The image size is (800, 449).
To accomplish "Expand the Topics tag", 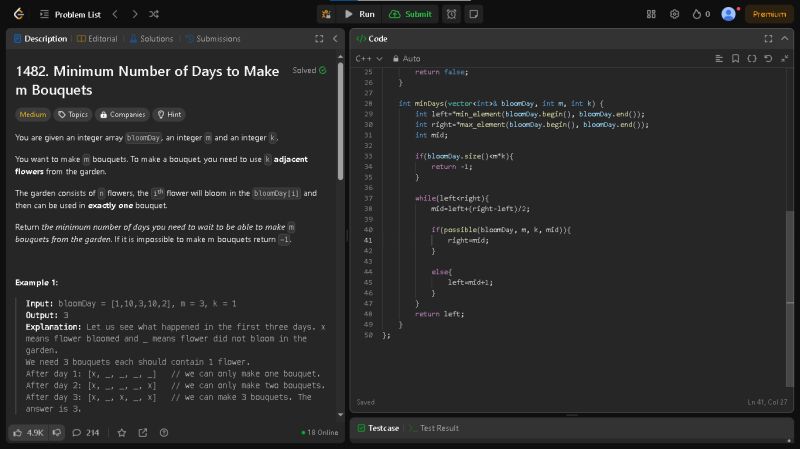I will (73, 115).
